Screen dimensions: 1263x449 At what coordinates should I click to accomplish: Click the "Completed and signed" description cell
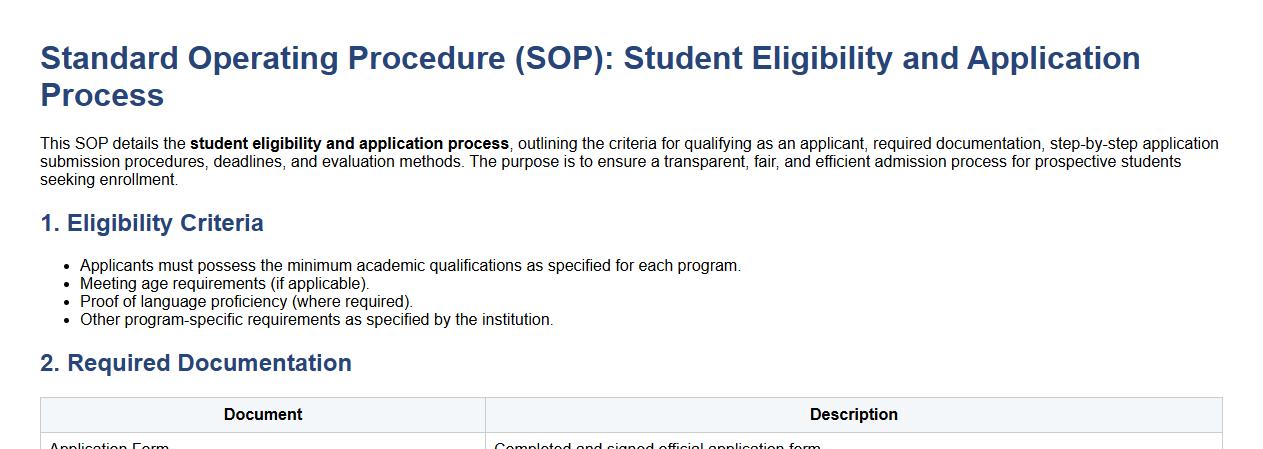coord(657,445)
